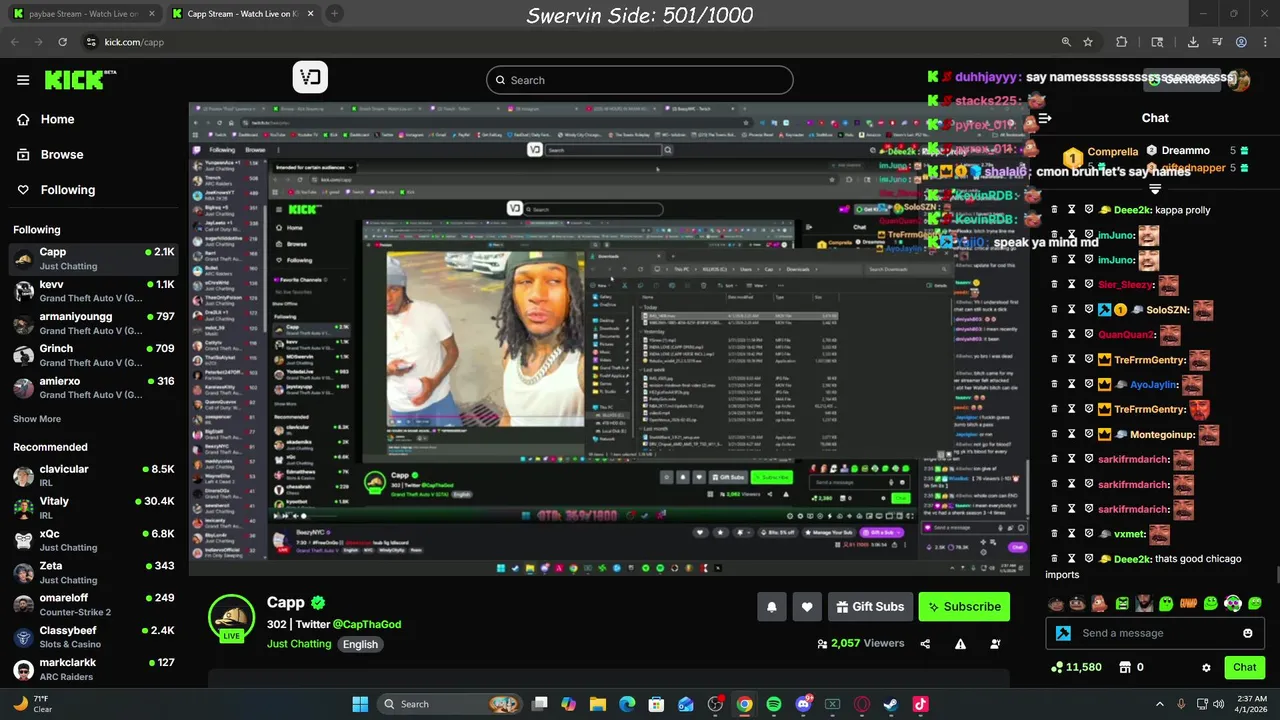This screenshot has height=720, width=1280.
Task: Open Steam from the taskbar
Action: point(891,704)
